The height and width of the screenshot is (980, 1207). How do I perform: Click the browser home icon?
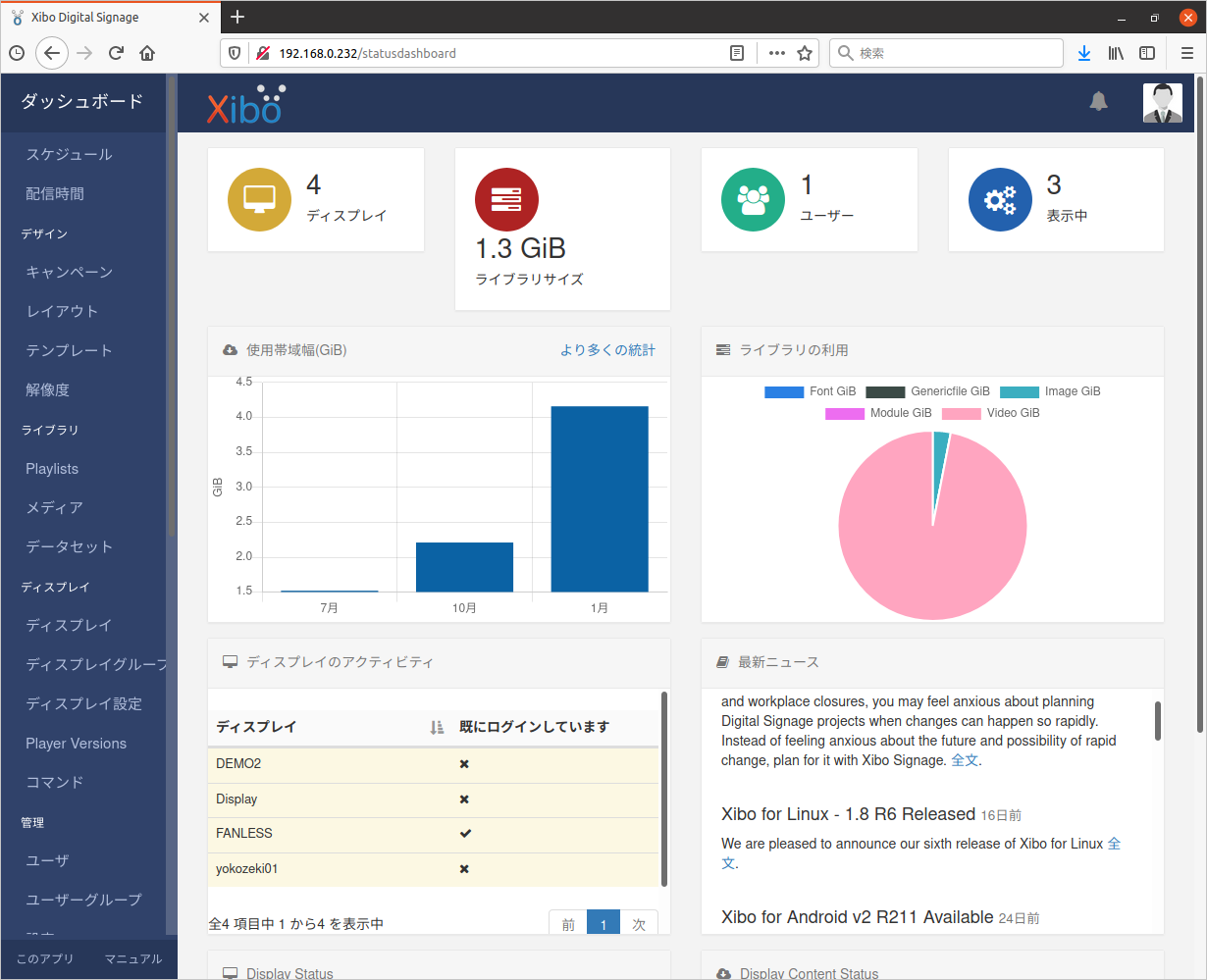pyautogui.click(x=147, y=53)
